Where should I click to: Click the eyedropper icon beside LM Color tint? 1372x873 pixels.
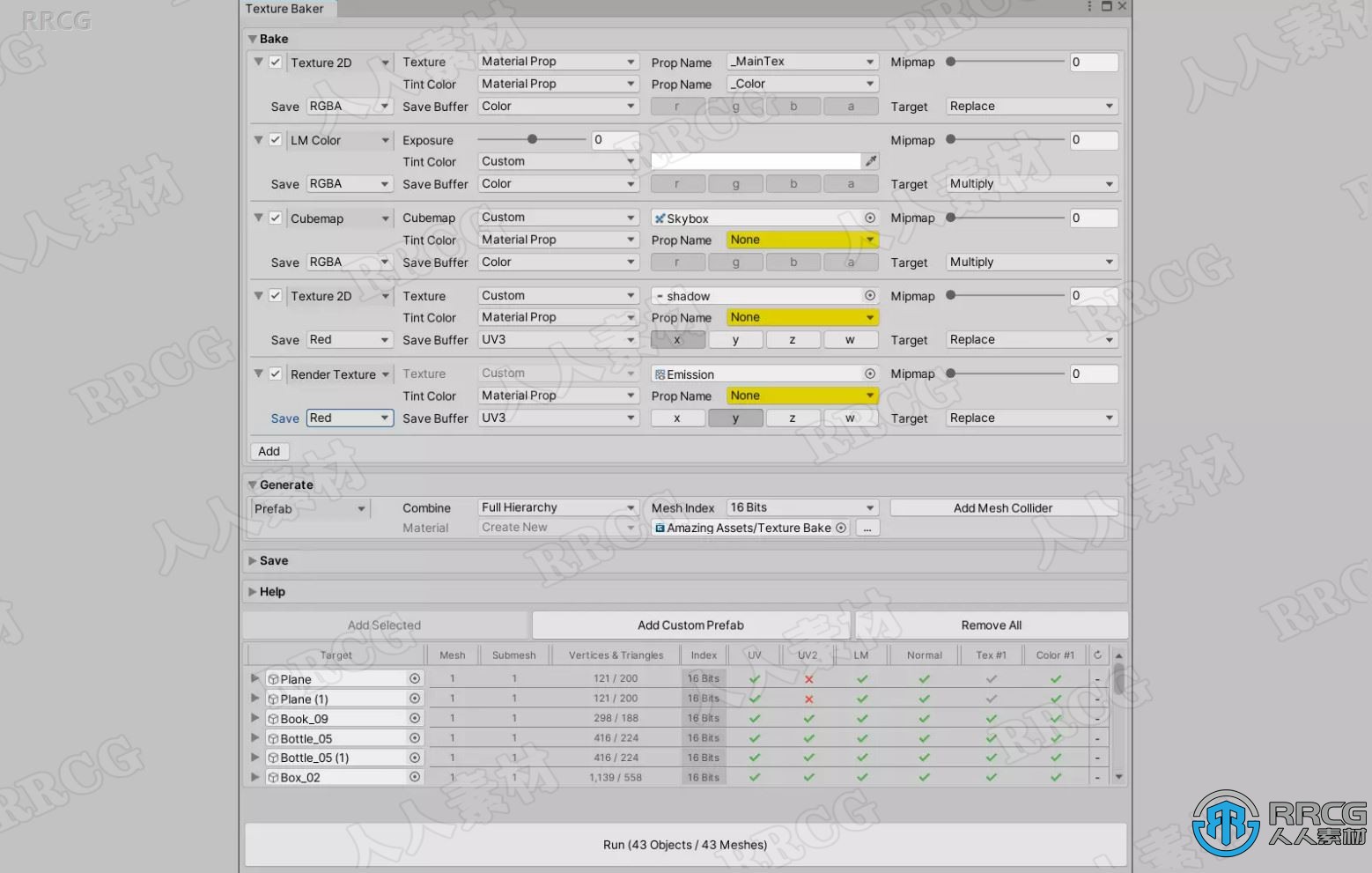coord(870,161)
